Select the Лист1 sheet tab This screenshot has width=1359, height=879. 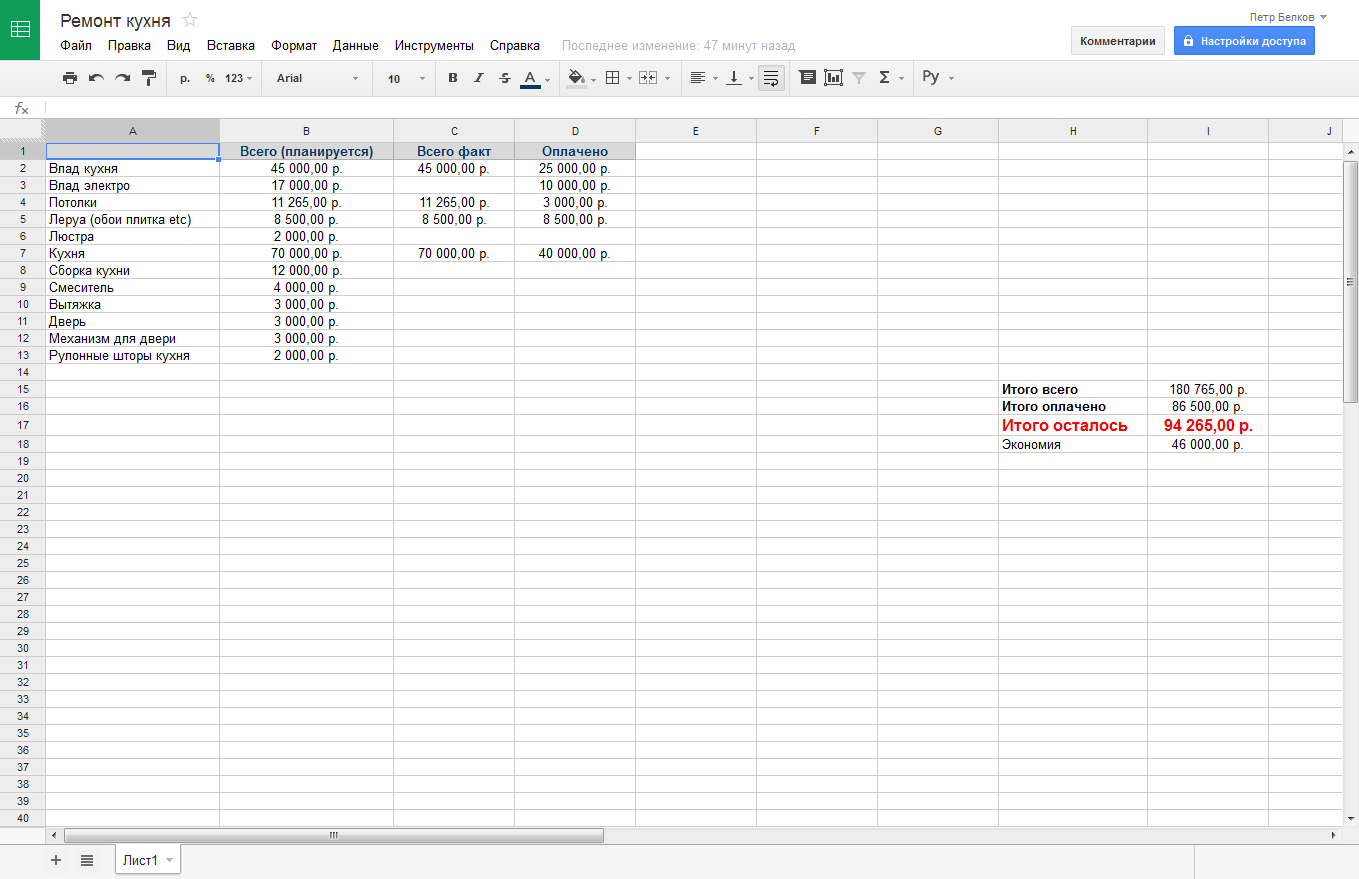140,860
